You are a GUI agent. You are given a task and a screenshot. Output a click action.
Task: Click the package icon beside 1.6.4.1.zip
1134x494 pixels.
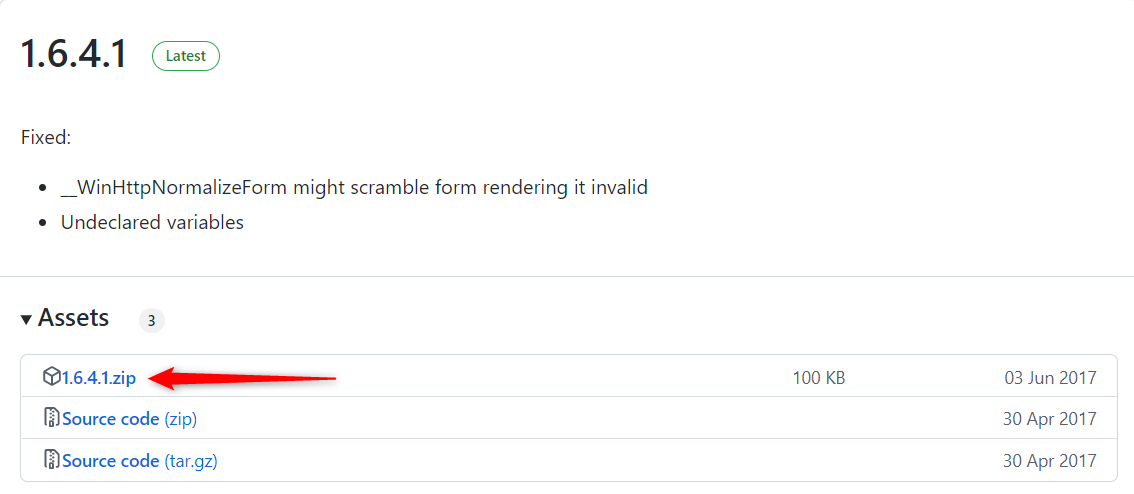click(51, 377)
